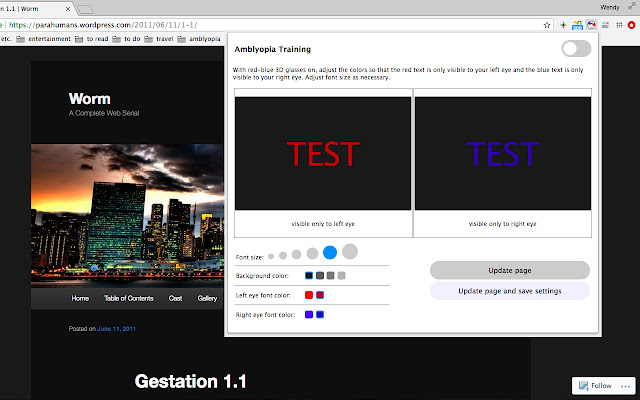Pick the violet-blue right eye font color

coord(309,314)
